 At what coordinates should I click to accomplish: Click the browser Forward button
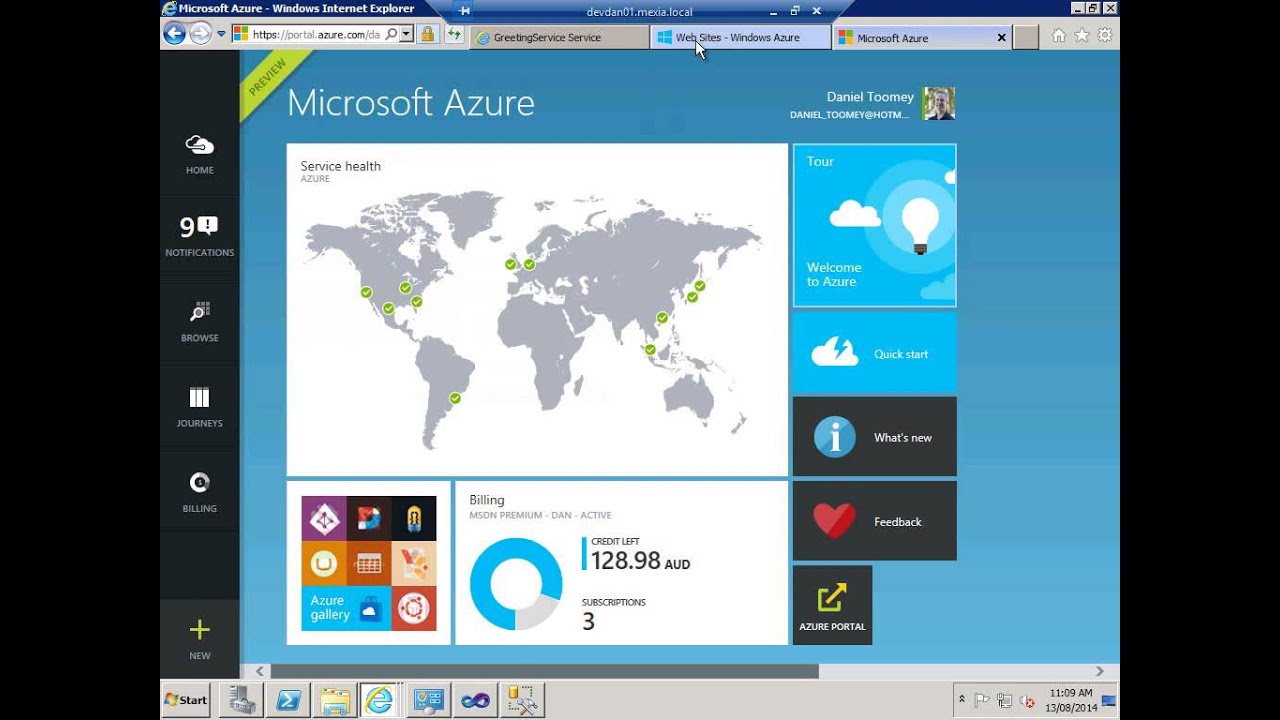[x=200, y=34]
